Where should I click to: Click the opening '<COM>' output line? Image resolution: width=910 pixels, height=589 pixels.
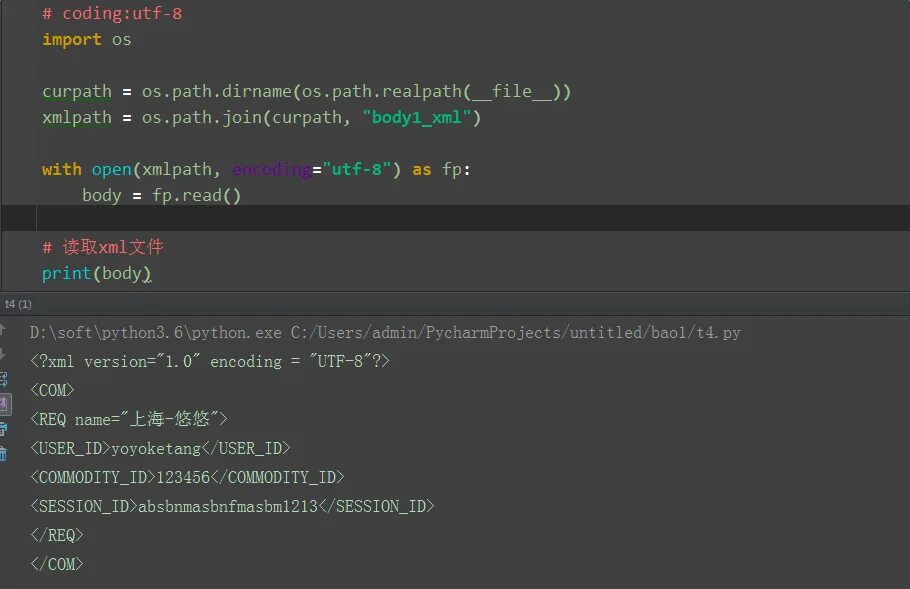point(52,391)
